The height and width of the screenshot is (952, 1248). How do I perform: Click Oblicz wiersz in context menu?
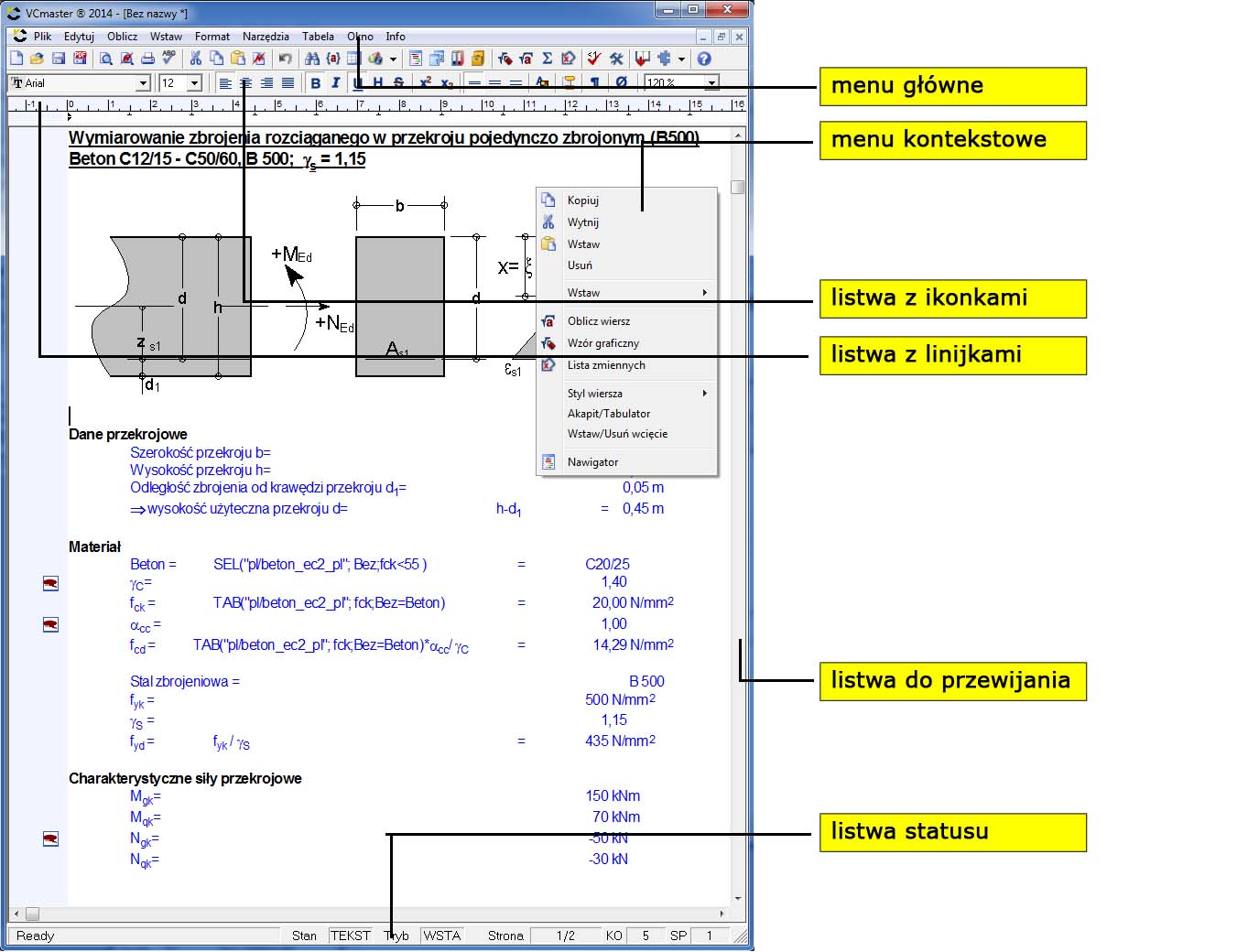point(599,321)
